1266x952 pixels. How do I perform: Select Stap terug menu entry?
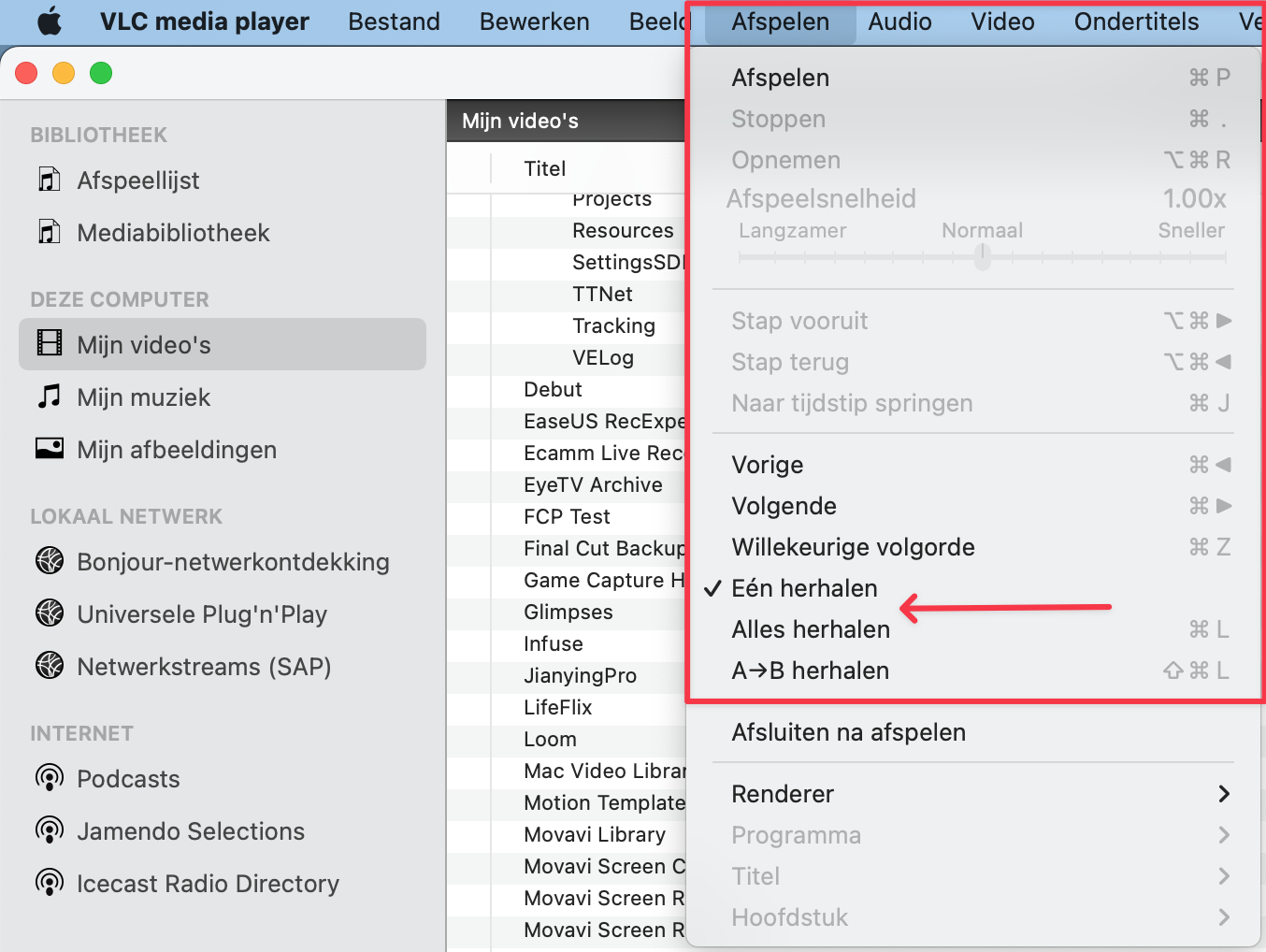(x=973, y=362)
